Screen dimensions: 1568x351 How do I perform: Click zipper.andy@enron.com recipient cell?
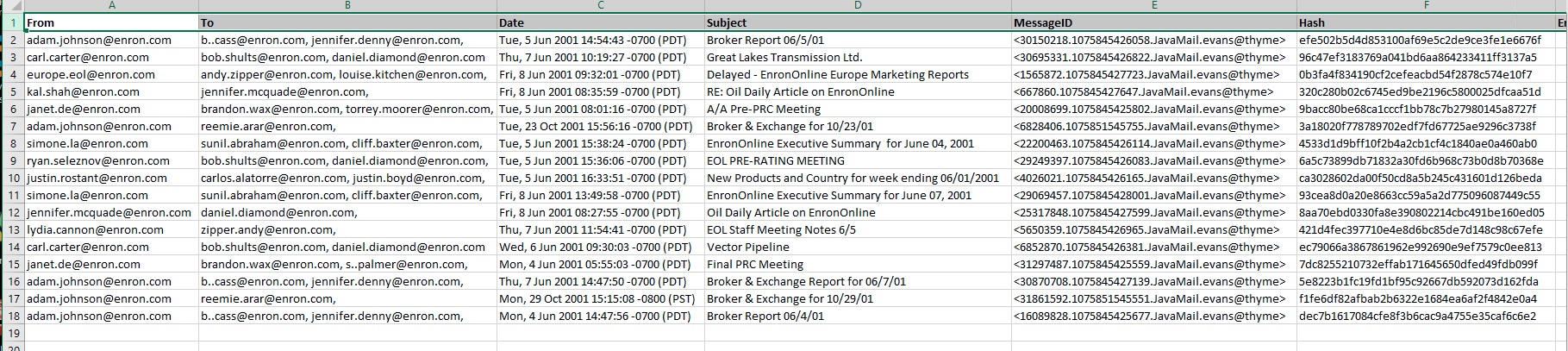click(x=347, y=229)
